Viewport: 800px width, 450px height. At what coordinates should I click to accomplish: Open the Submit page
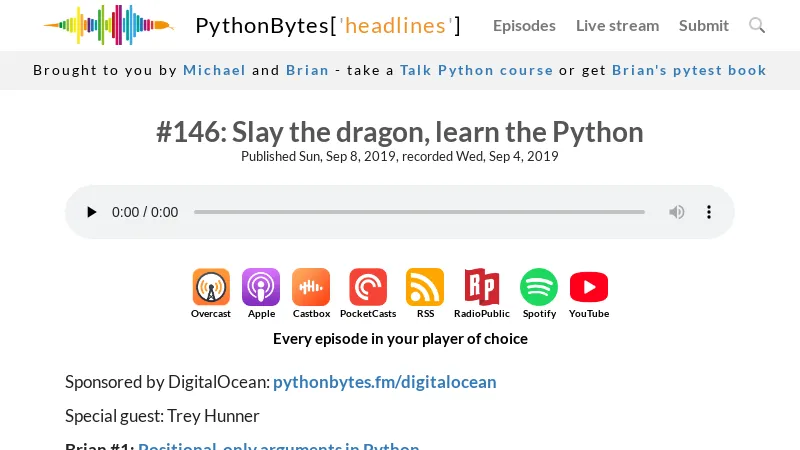point(704,25)
